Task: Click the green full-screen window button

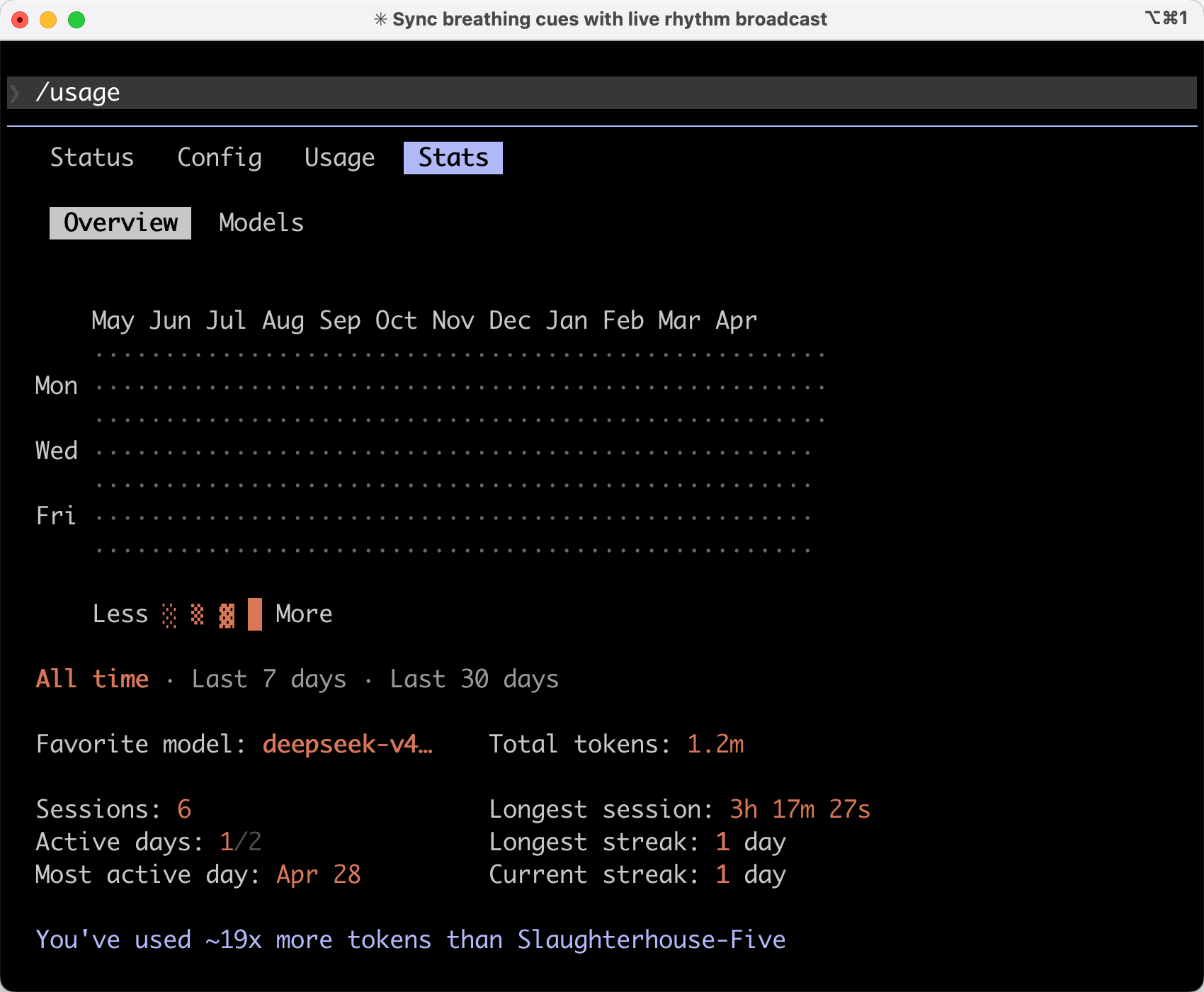Action: [x=76, y=20]
